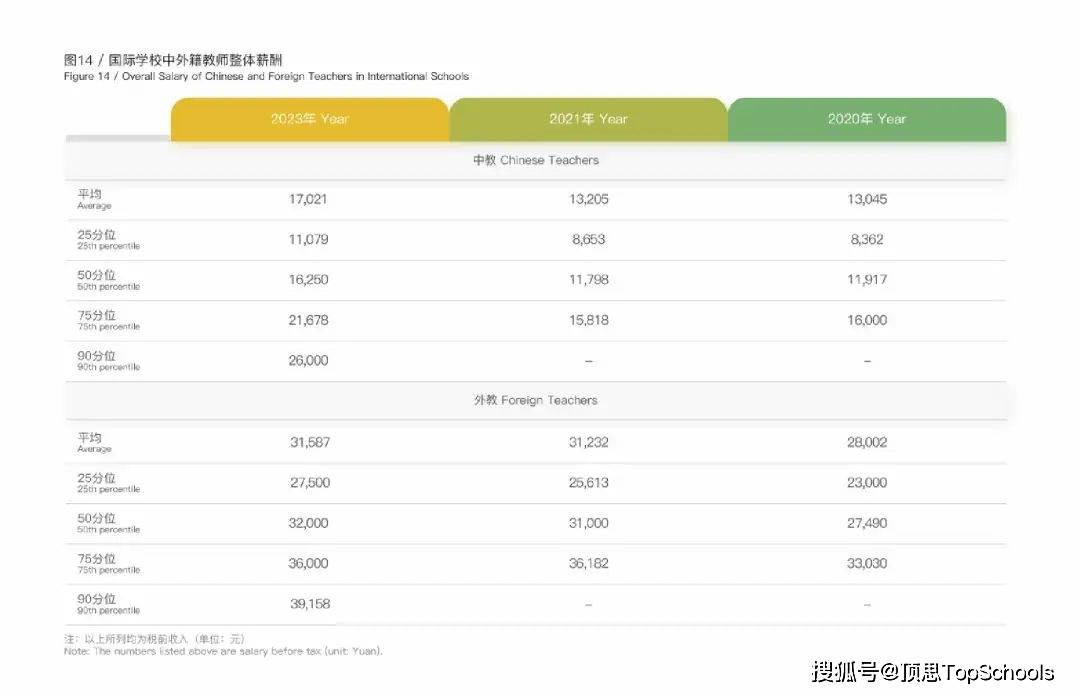
Task: Click the value 13,045
Action: tap(866, 199)
